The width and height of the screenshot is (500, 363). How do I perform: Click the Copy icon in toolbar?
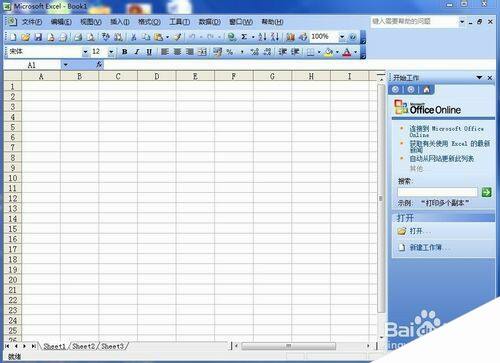(x=146, y=37)
